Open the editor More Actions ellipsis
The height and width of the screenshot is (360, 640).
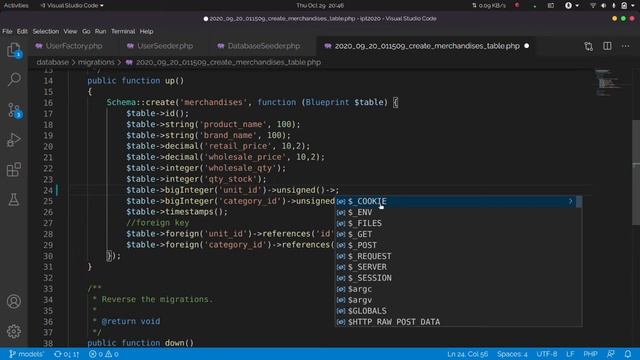[625, 46]
